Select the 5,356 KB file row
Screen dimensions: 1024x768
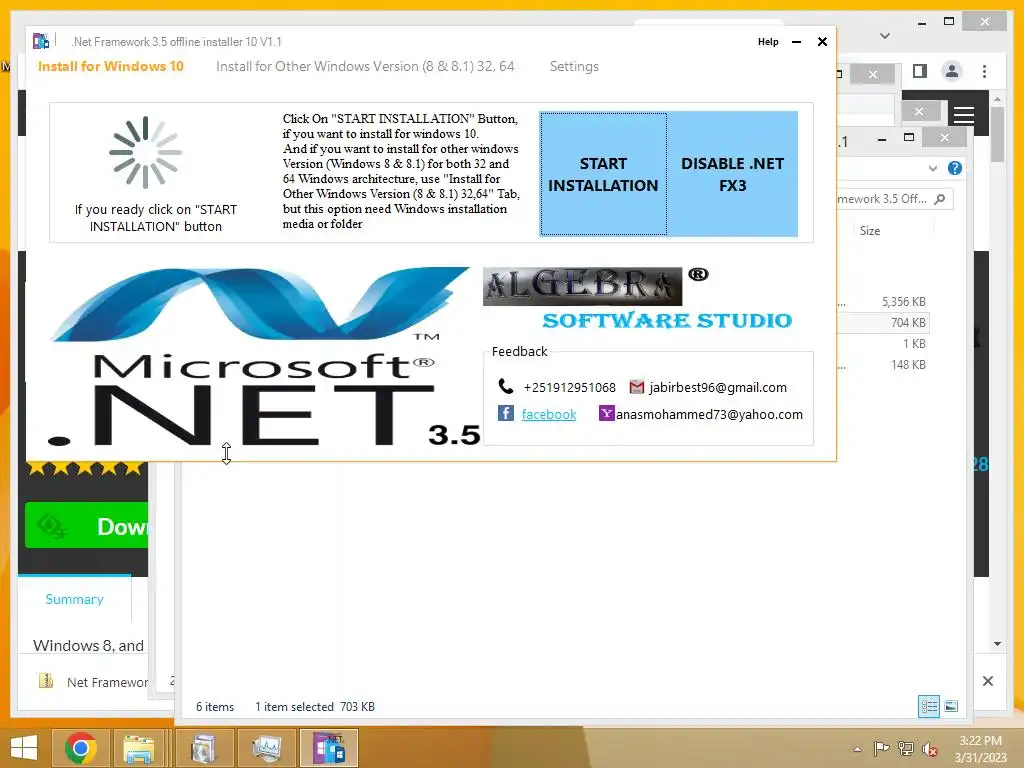click(882, 302)
